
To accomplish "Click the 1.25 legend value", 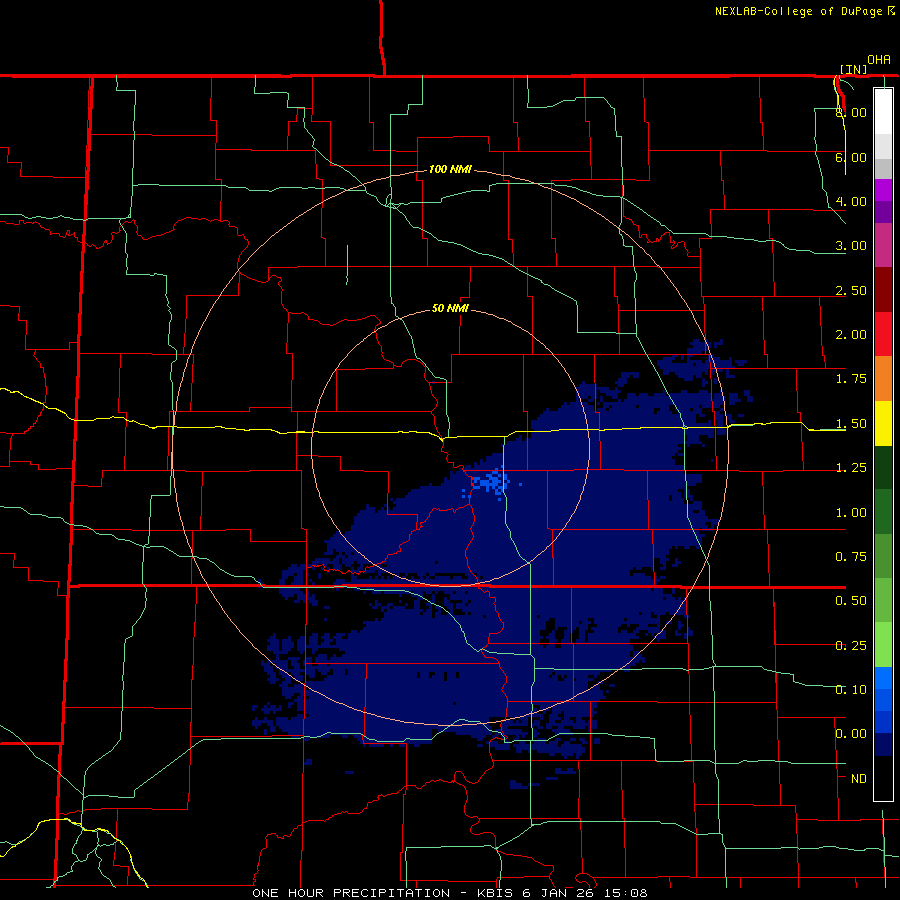I will [x=851, y=468].
